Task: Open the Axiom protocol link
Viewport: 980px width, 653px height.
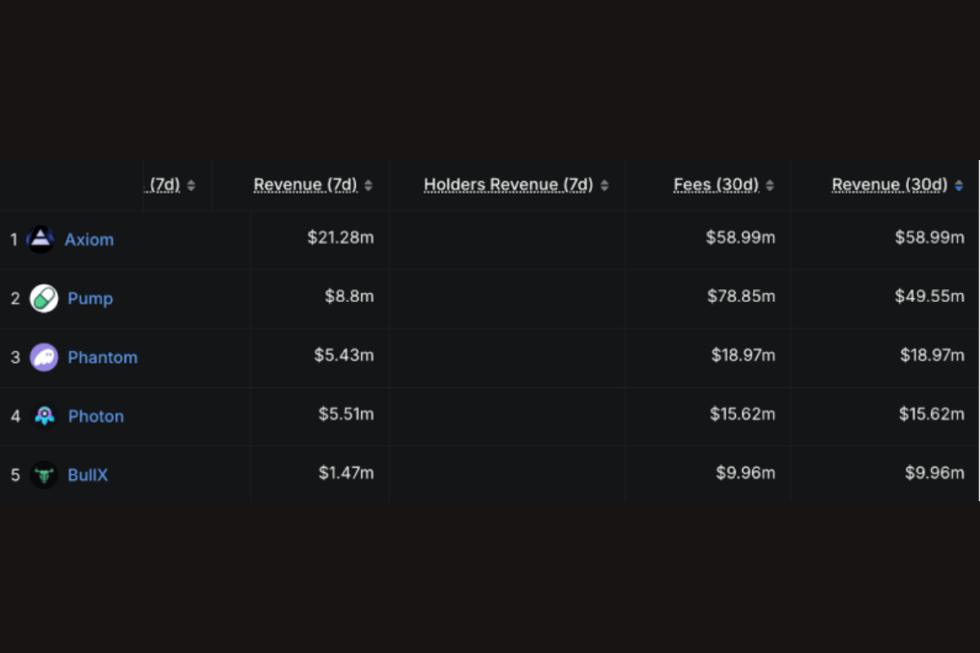Action: click(89, 240)
